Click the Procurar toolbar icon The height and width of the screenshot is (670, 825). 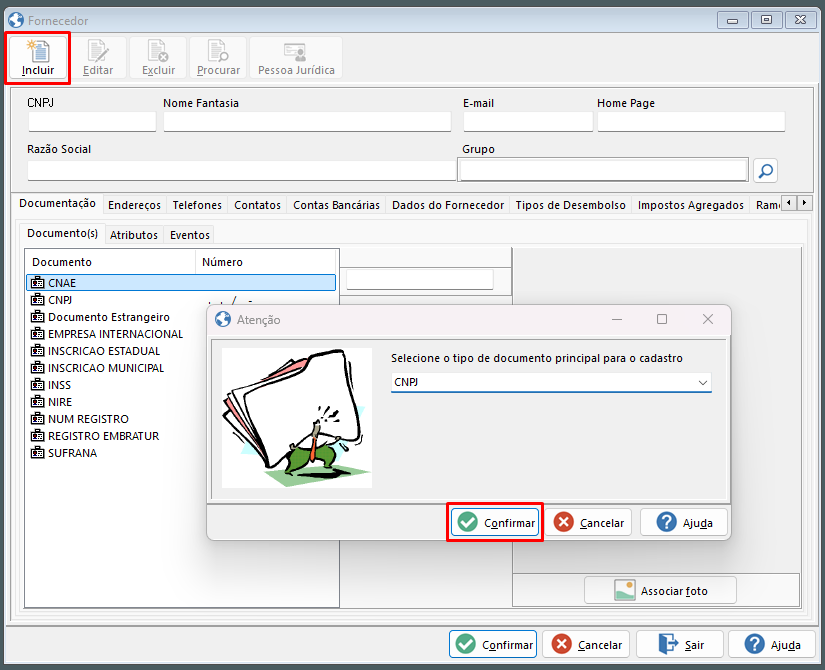[218, 58]
